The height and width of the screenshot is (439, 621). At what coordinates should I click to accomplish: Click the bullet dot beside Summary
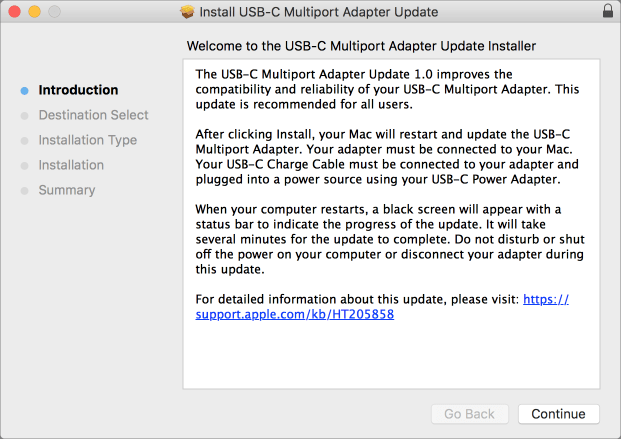[x=25, y=190]
